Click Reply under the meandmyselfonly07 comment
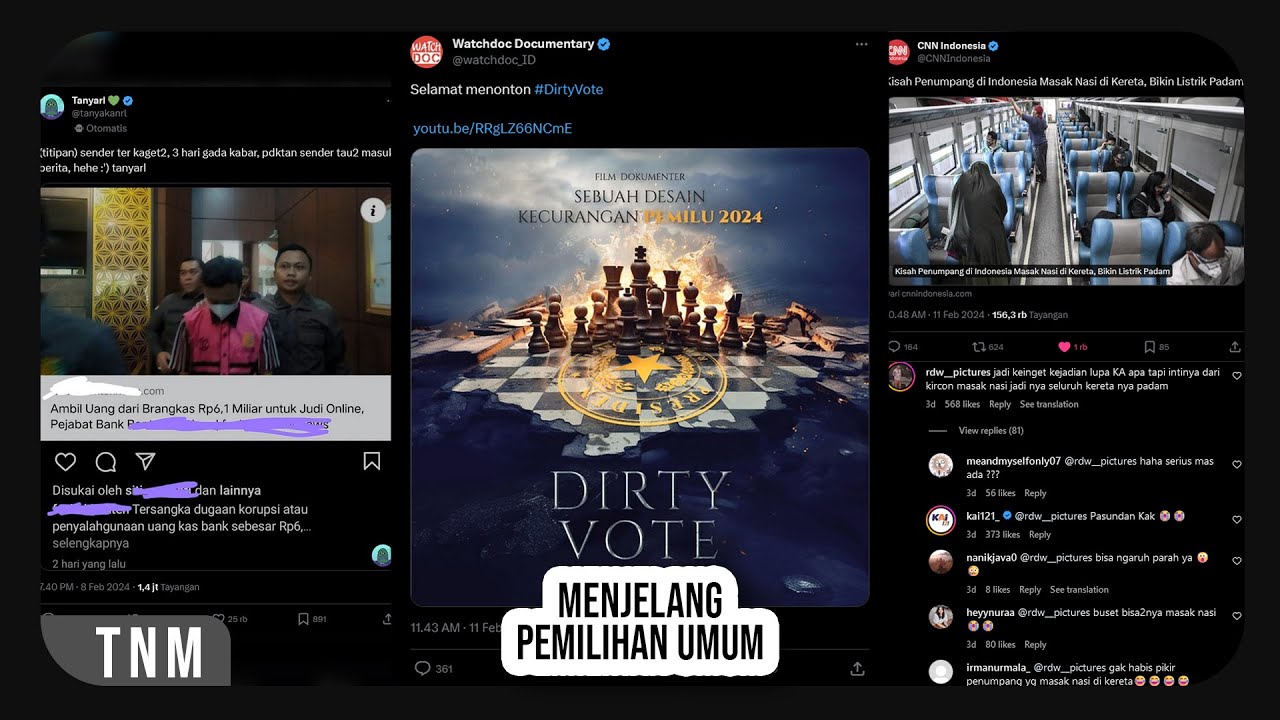Screen dimensions: 1280x720 (x=1035, y=493)
